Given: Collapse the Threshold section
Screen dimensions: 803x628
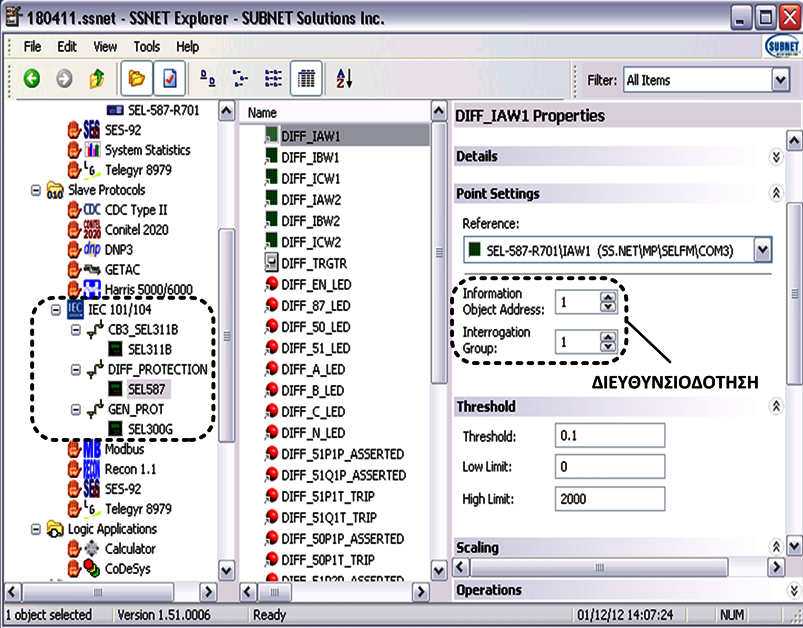Looking at the screenshot, I should point(776,407).
